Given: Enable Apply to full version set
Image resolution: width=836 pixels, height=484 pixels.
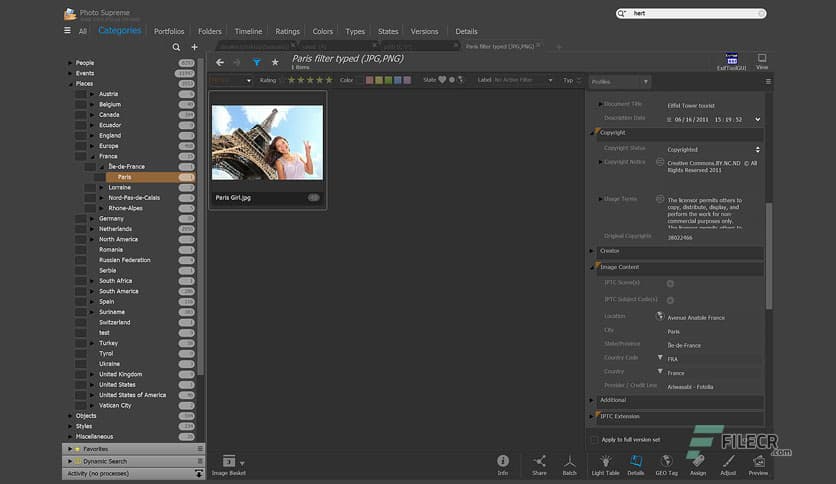Looking at the screenshot, I should pyautogui.click(x=595, y=439).
